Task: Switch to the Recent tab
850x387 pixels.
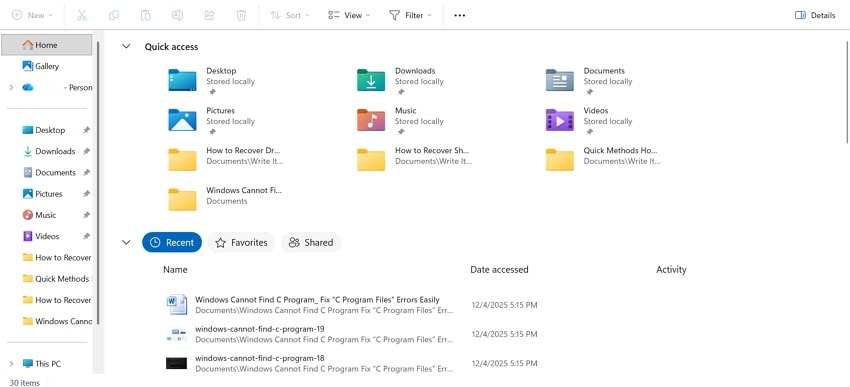Action: point(172,242)
